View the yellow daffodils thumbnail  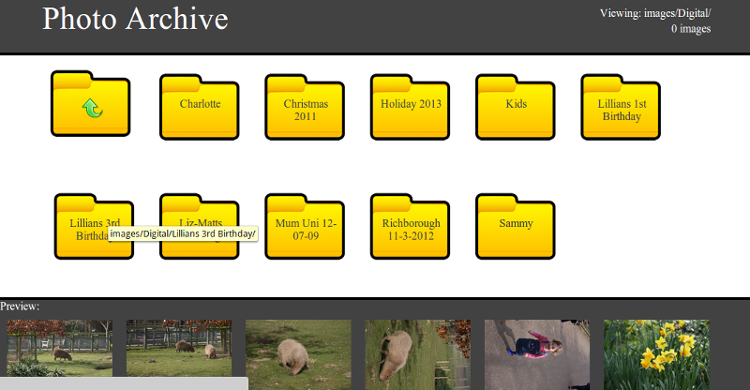(x=657, y=355)
